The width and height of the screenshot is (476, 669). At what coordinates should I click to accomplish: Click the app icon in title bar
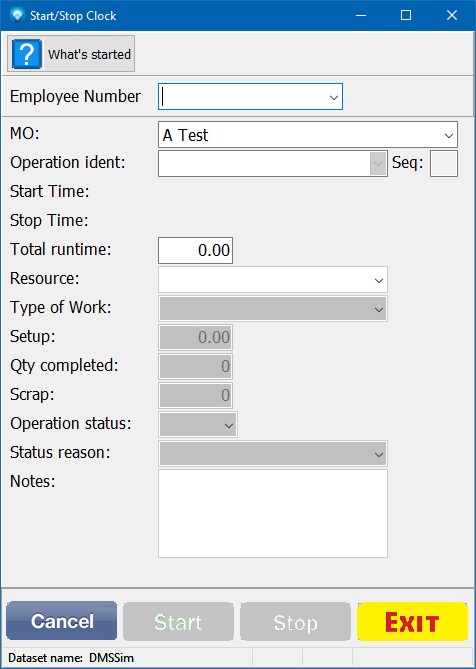tap(17, 16)
